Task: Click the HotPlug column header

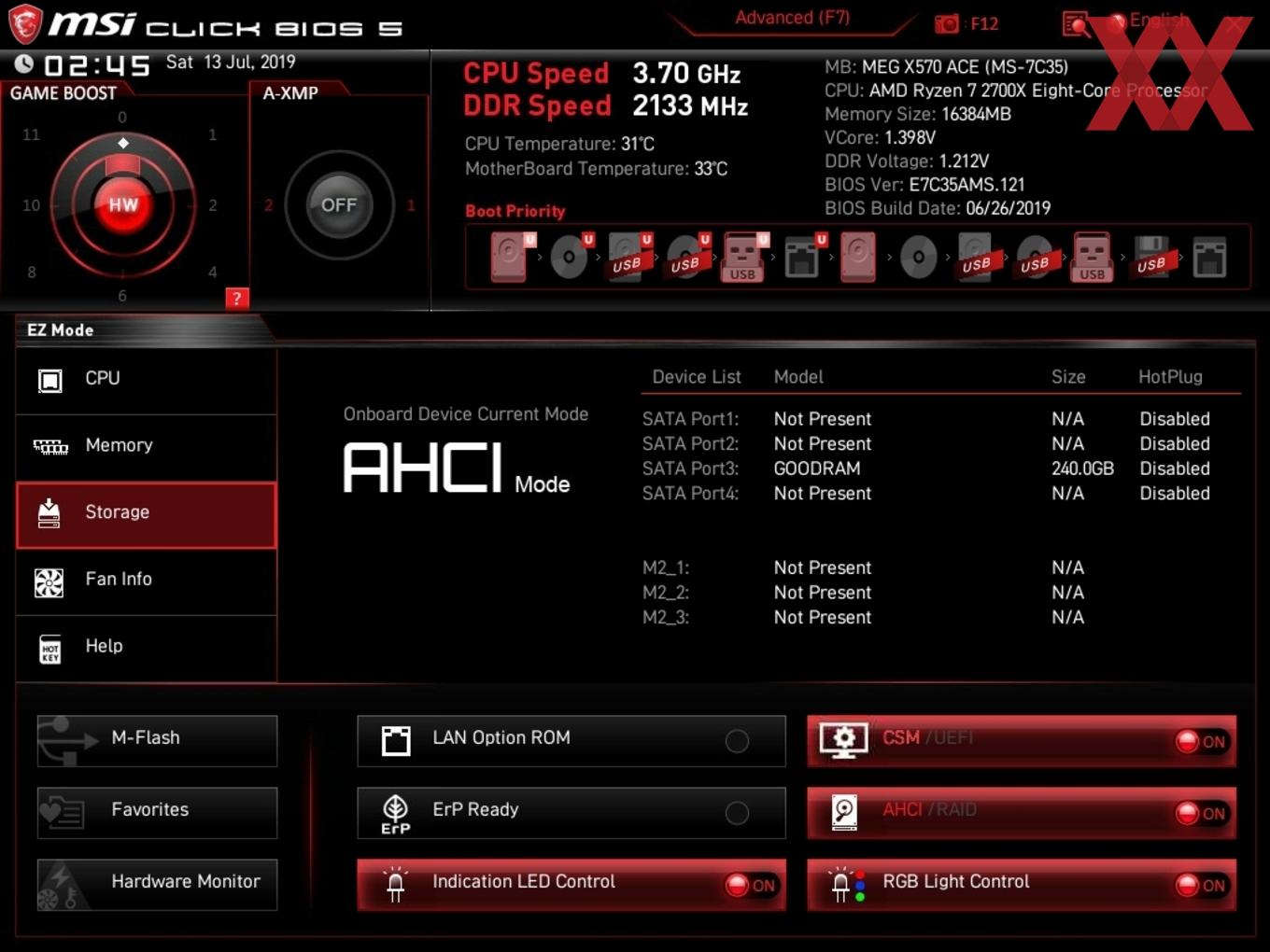Action: click(x=1170, y=377)
